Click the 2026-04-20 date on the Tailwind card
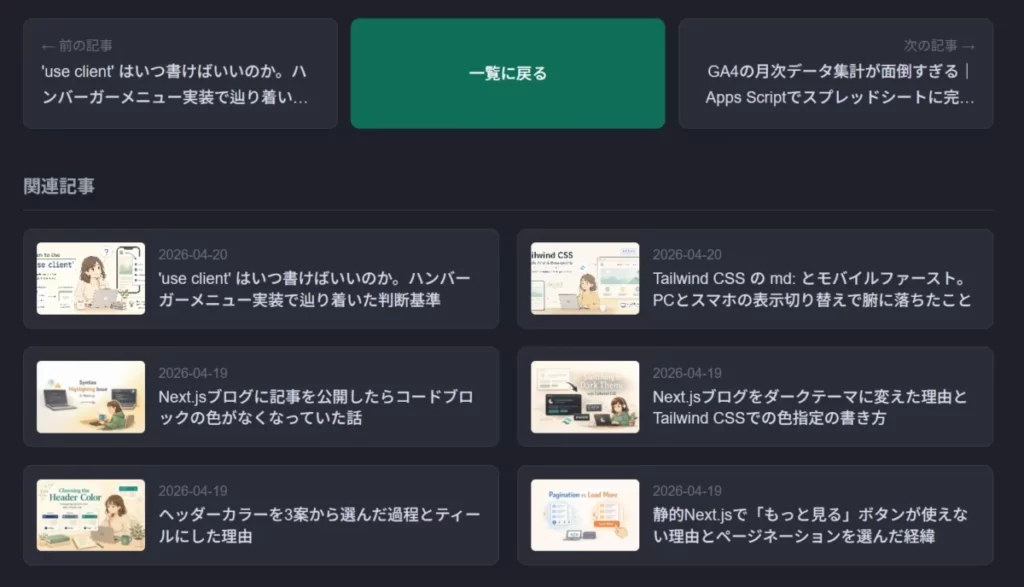 (686, 254)
